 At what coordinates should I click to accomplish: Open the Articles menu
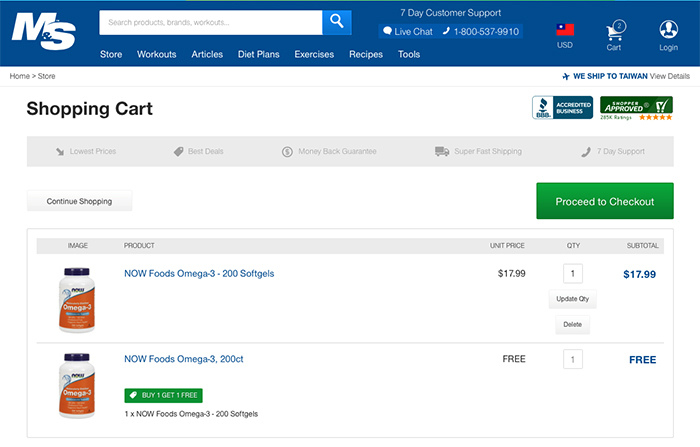tap(207, 54)
